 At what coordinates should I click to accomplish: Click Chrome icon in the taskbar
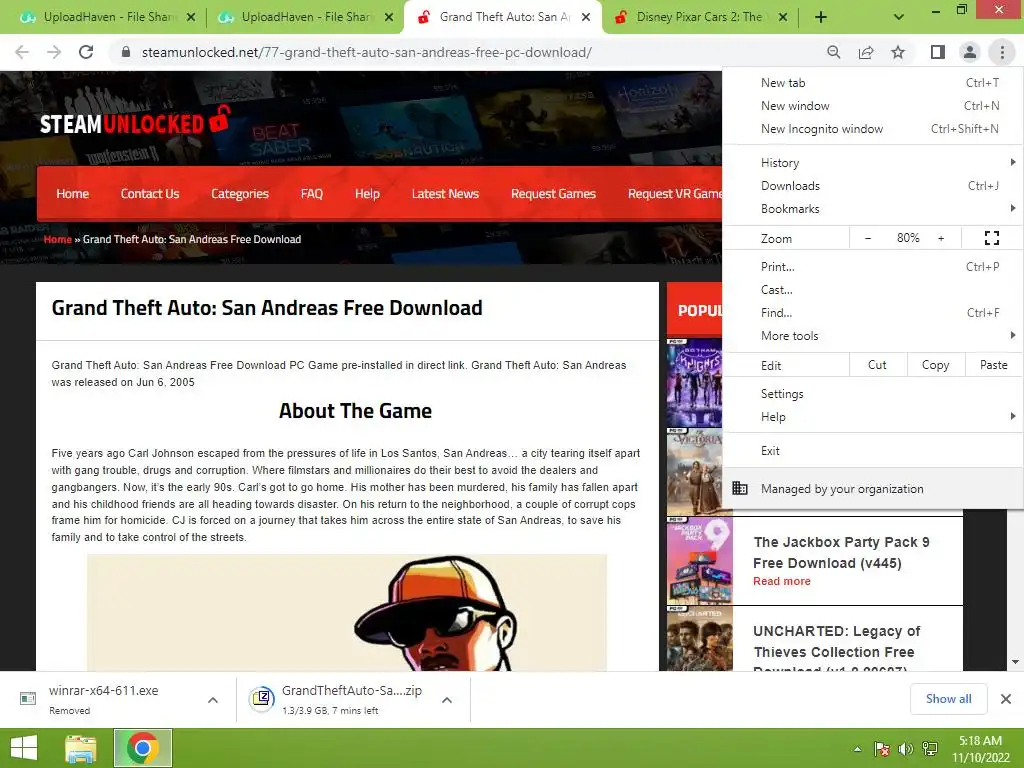click(143, 748)
